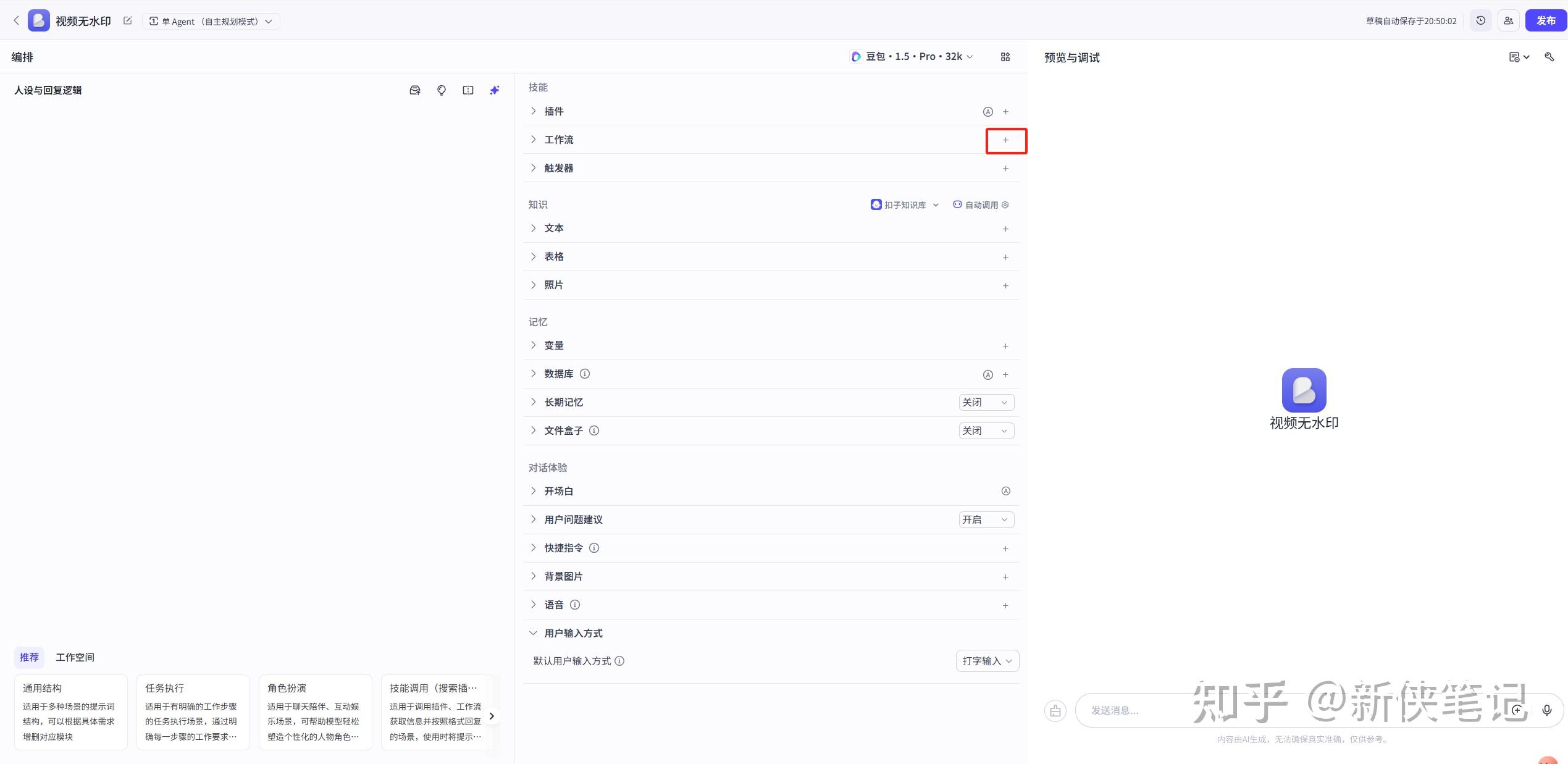Switch to the 工作空间 tab

coord(75,657)
